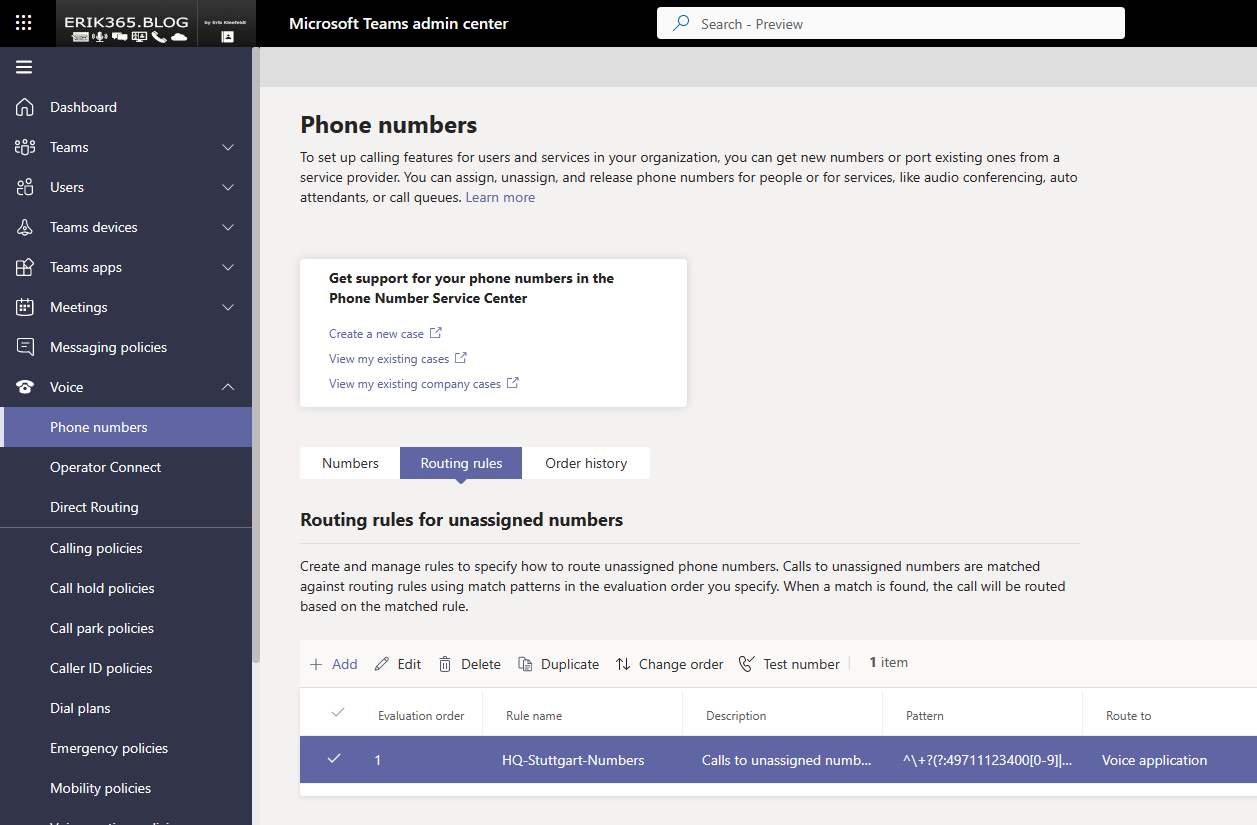The width and height of the screenshot is (1257, 825).
Task: Click the Change order arrows icon
Action: pyautogui.click(x=623, y=664)
